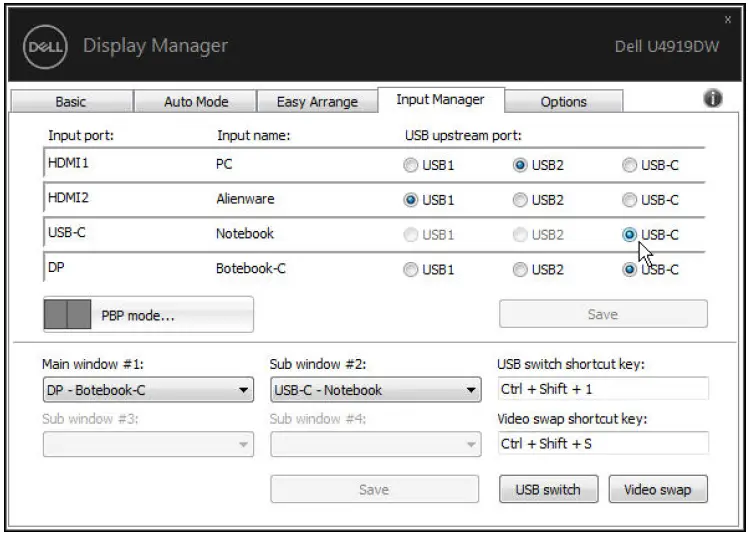
Task: Click the HDMI2 input port label
Action: 68,197
